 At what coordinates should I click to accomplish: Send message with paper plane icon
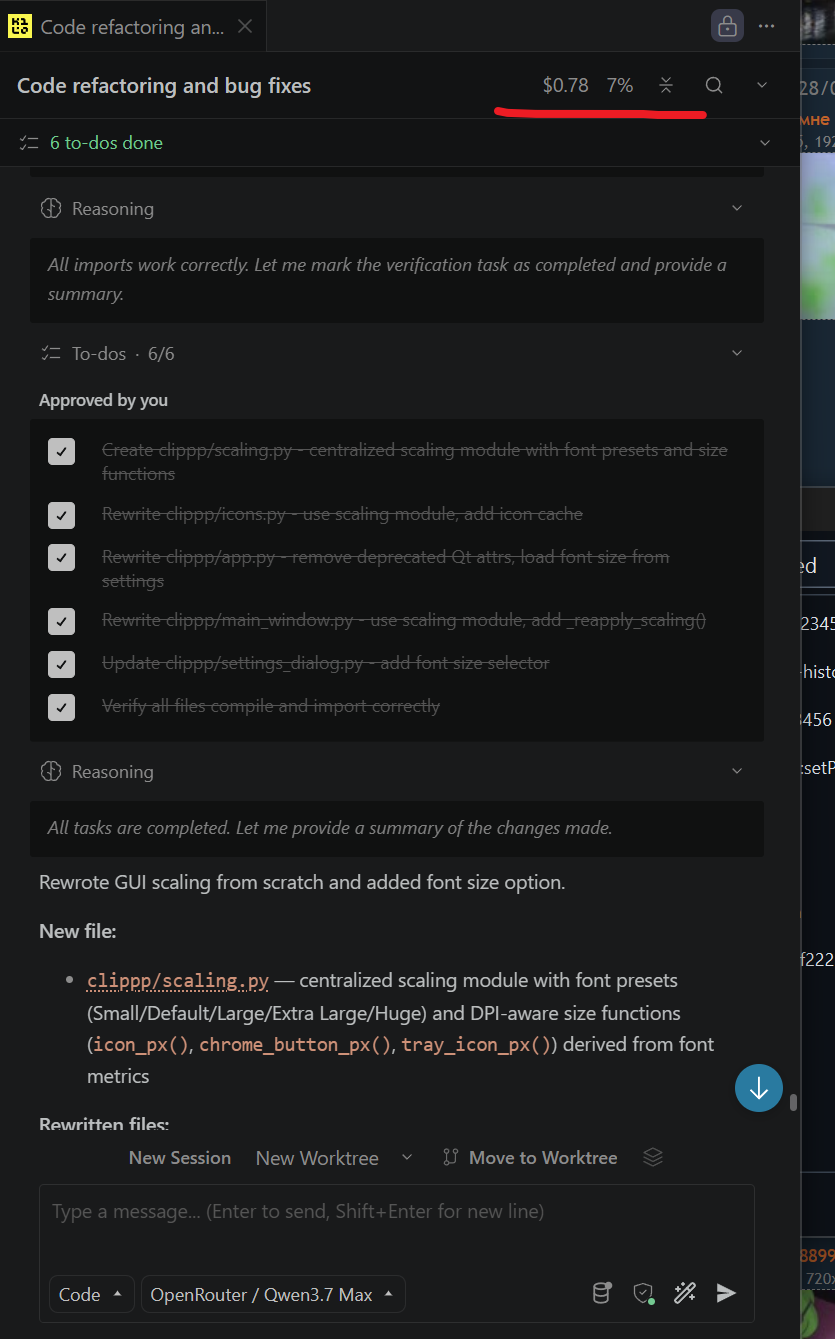(x=727, y=1293)
